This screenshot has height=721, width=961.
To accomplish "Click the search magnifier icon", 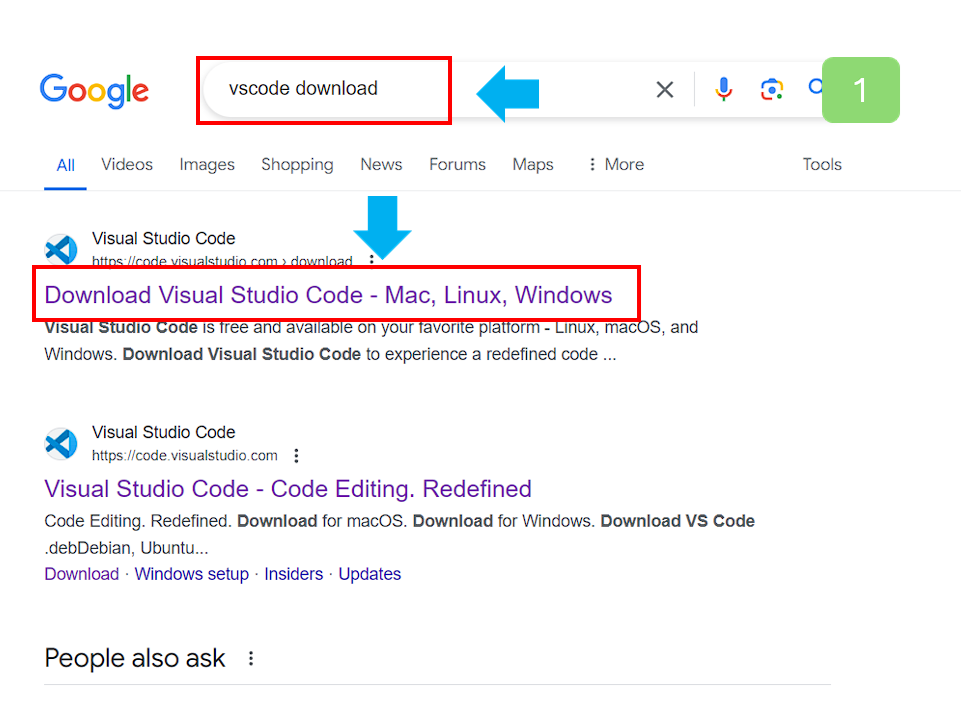I will [x=817, y=89].
